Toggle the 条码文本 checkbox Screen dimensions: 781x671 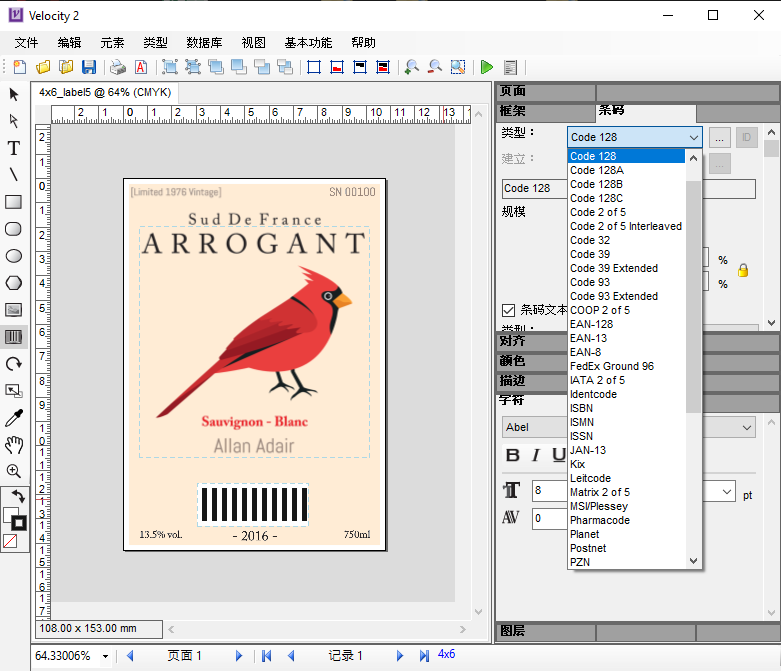tap(509, 311)
